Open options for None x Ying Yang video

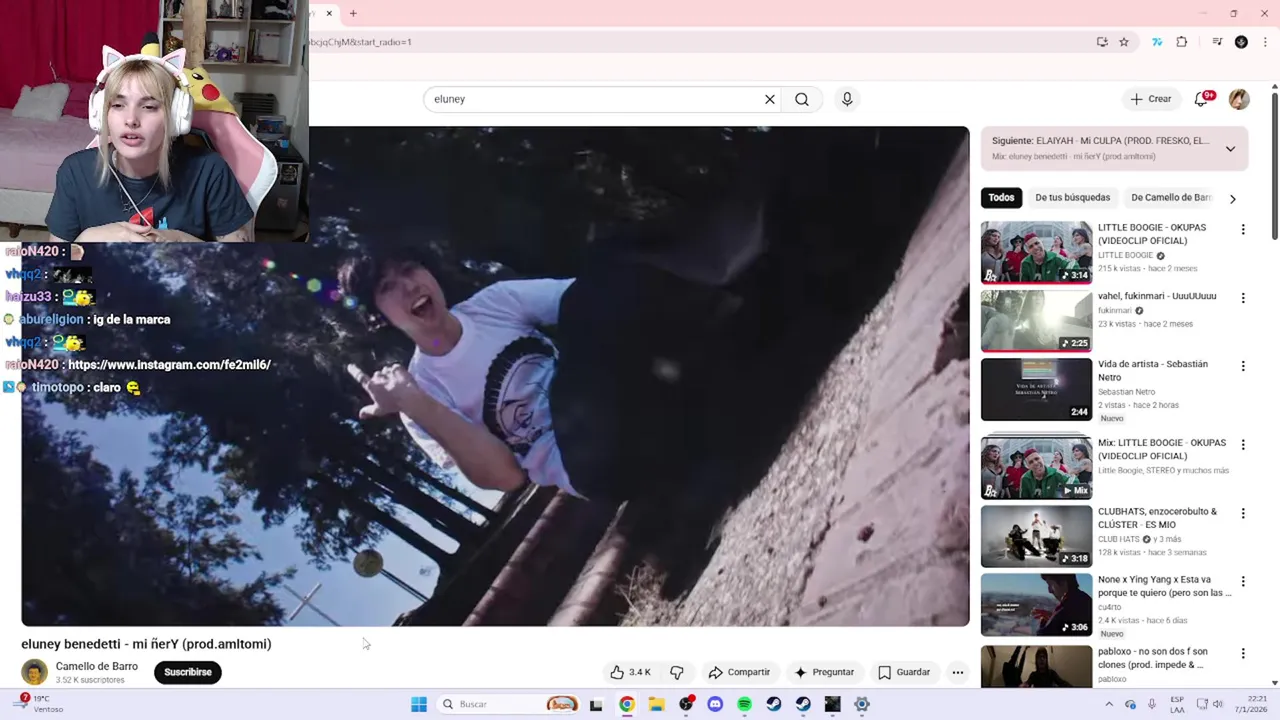tap(1243, 581)
